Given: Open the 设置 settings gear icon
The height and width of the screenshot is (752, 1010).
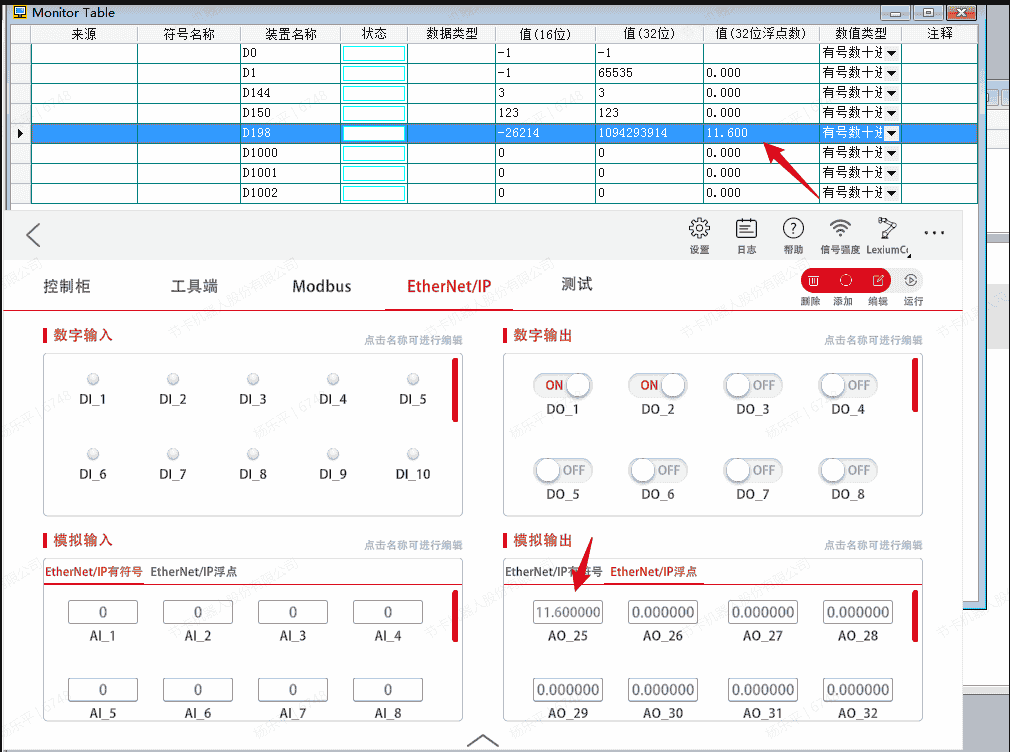Looking at the screenshot, I should (x=699, y=229).
